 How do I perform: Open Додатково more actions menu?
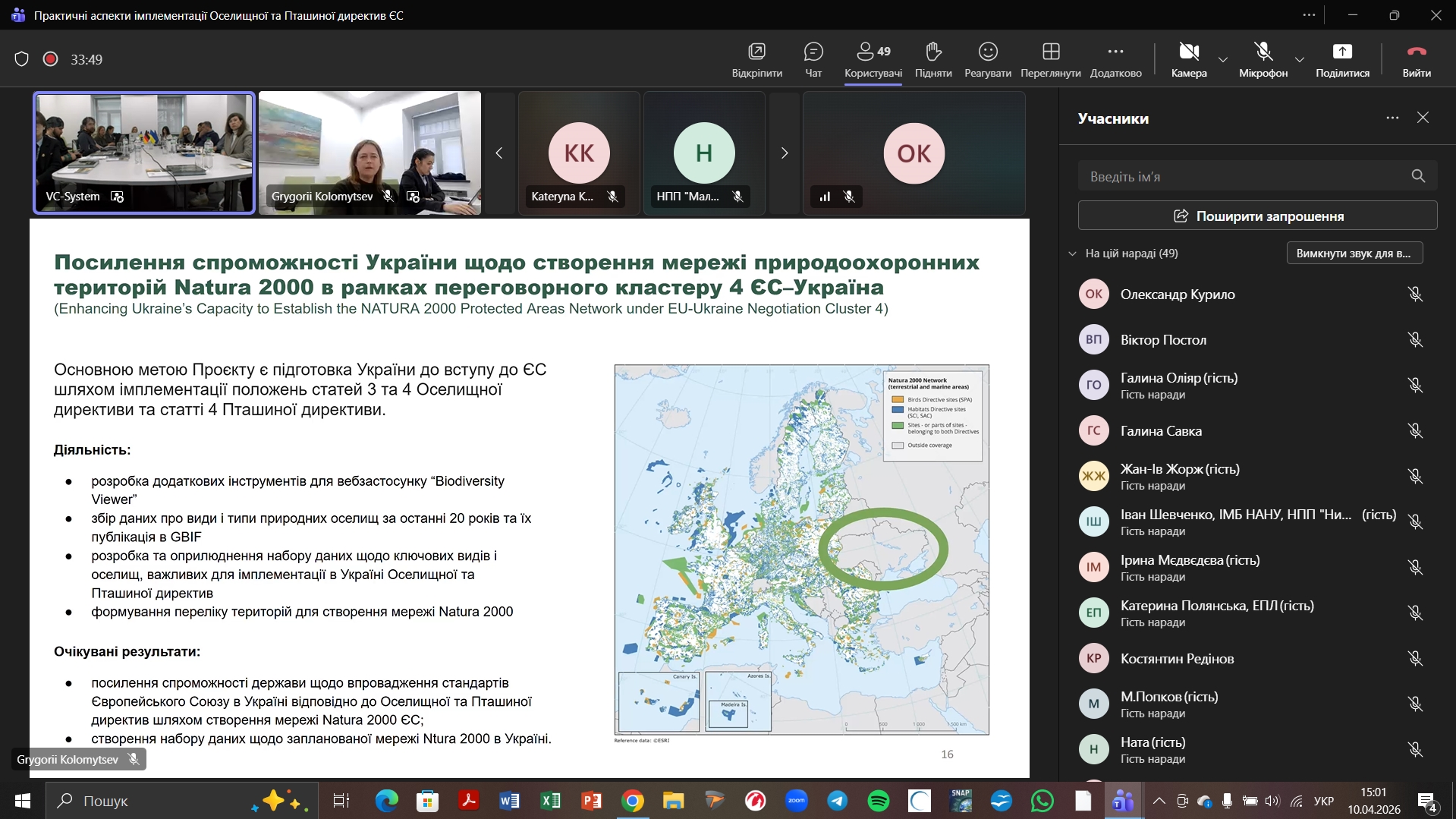1115,59
